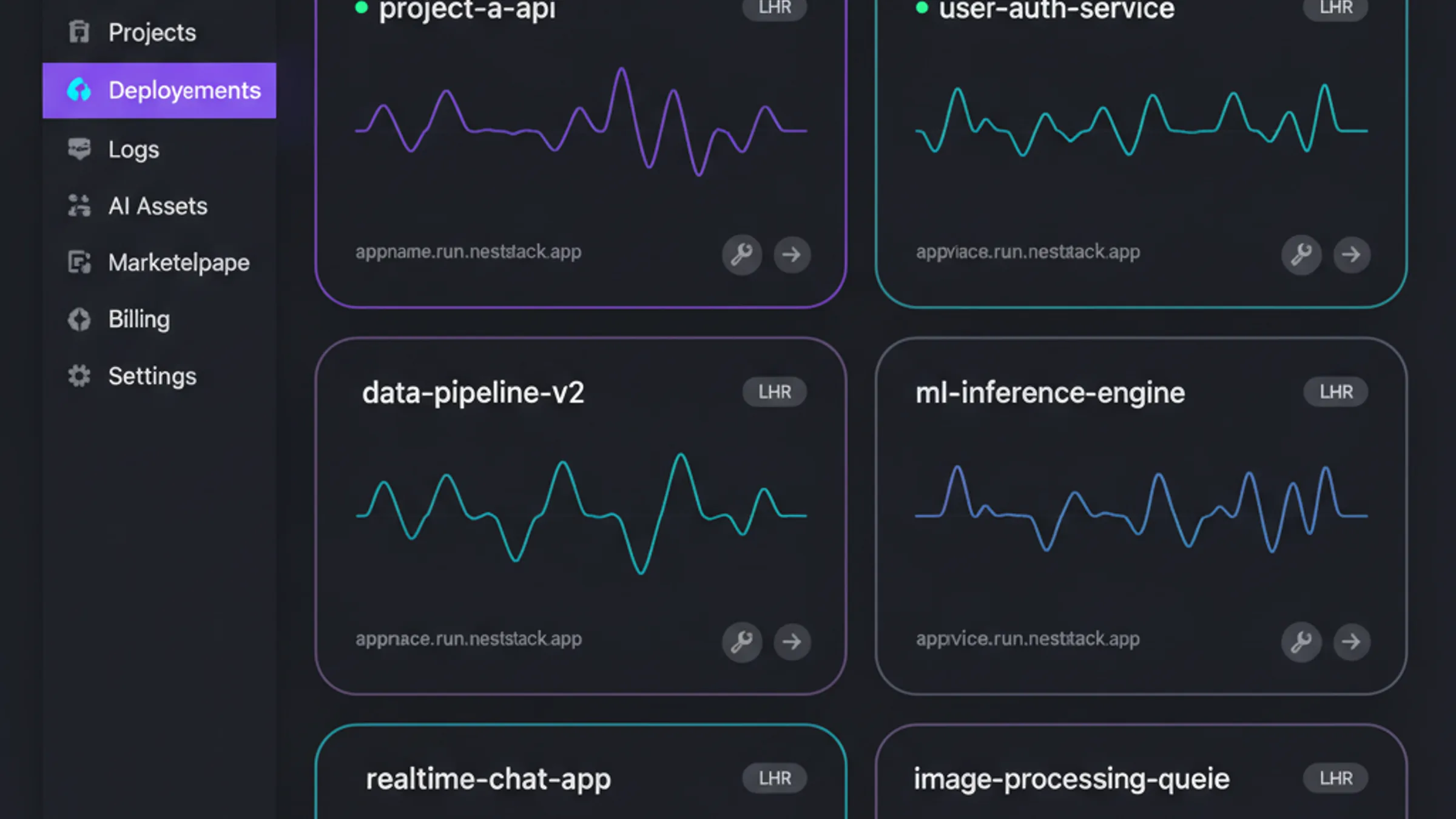Viewport: 1456px width, 819px height.
Task: Open wrench settings for user-auth-service
Action: pos(1301,255)
